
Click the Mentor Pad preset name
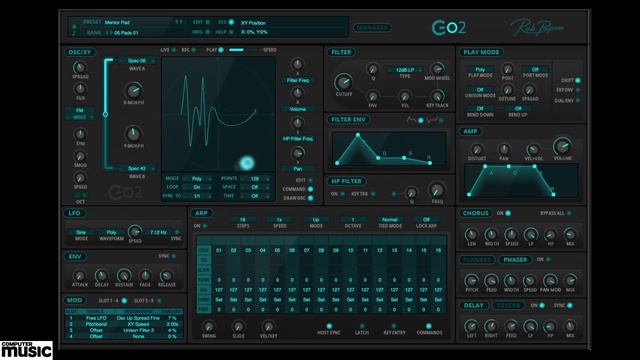[117, 22]
